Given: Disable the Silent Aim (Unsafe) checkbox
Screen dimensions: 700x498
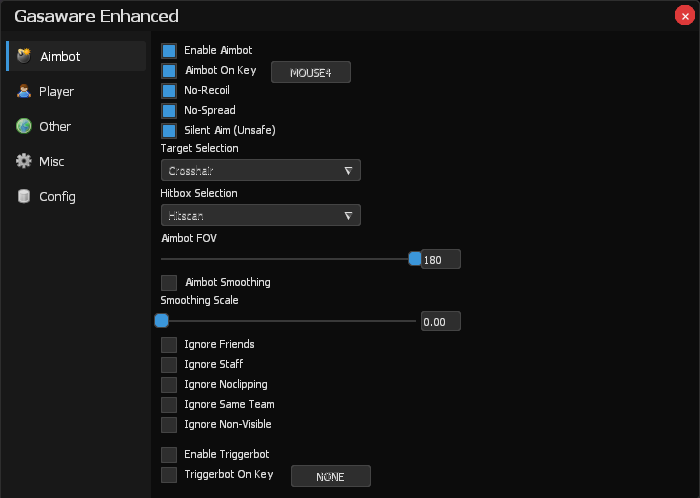Looking at the screenshot, I should point(169,130).
